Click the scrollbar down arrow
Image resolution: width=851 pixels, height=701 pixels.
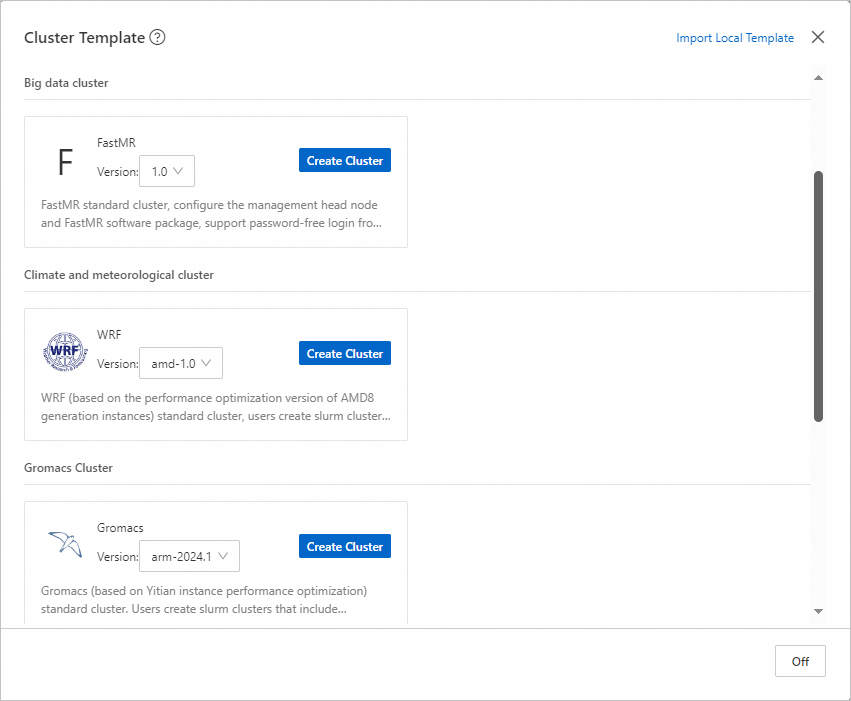(818, 611)
